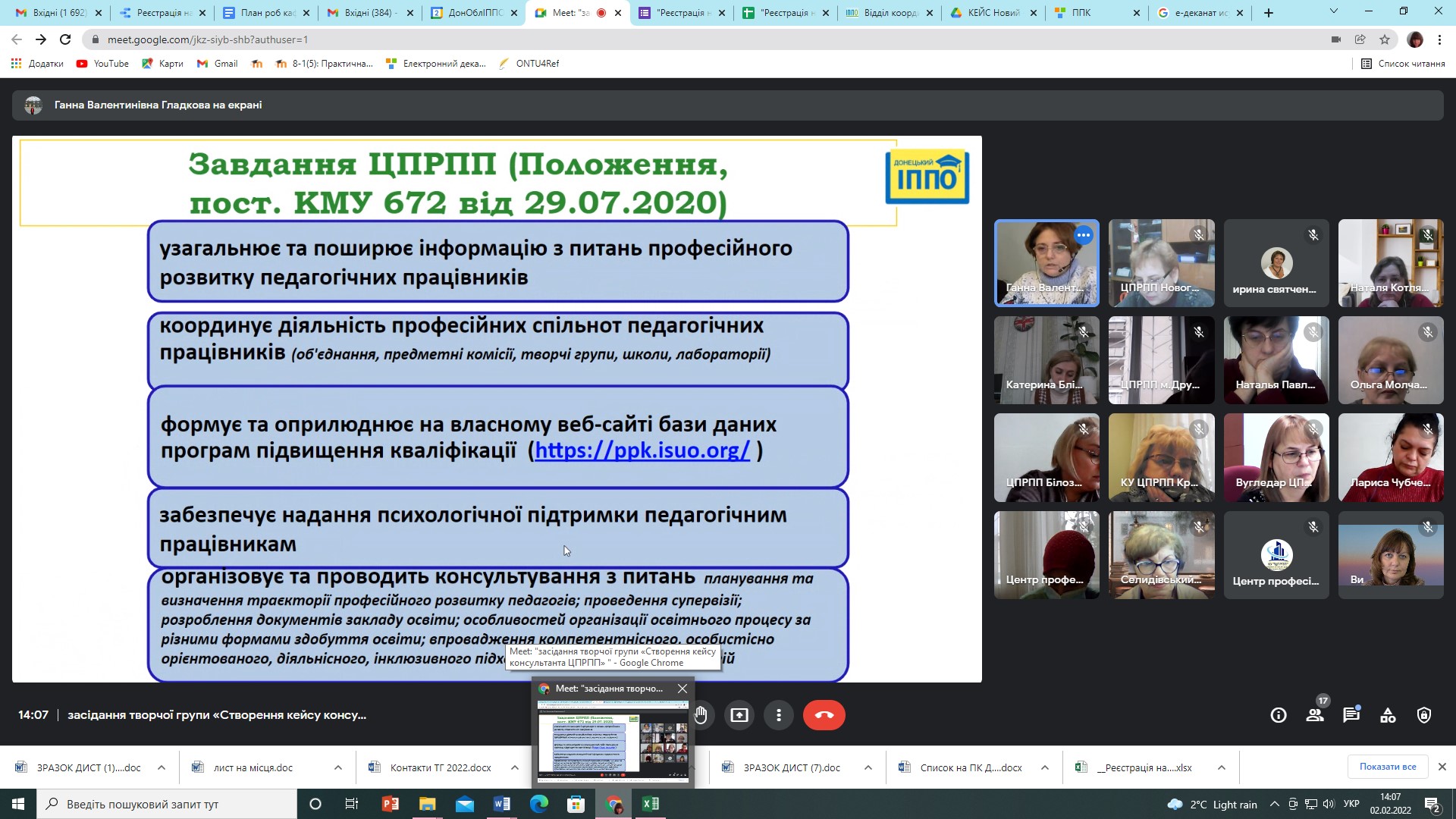Open the Додатки apps shortcut

coord(37,64)
